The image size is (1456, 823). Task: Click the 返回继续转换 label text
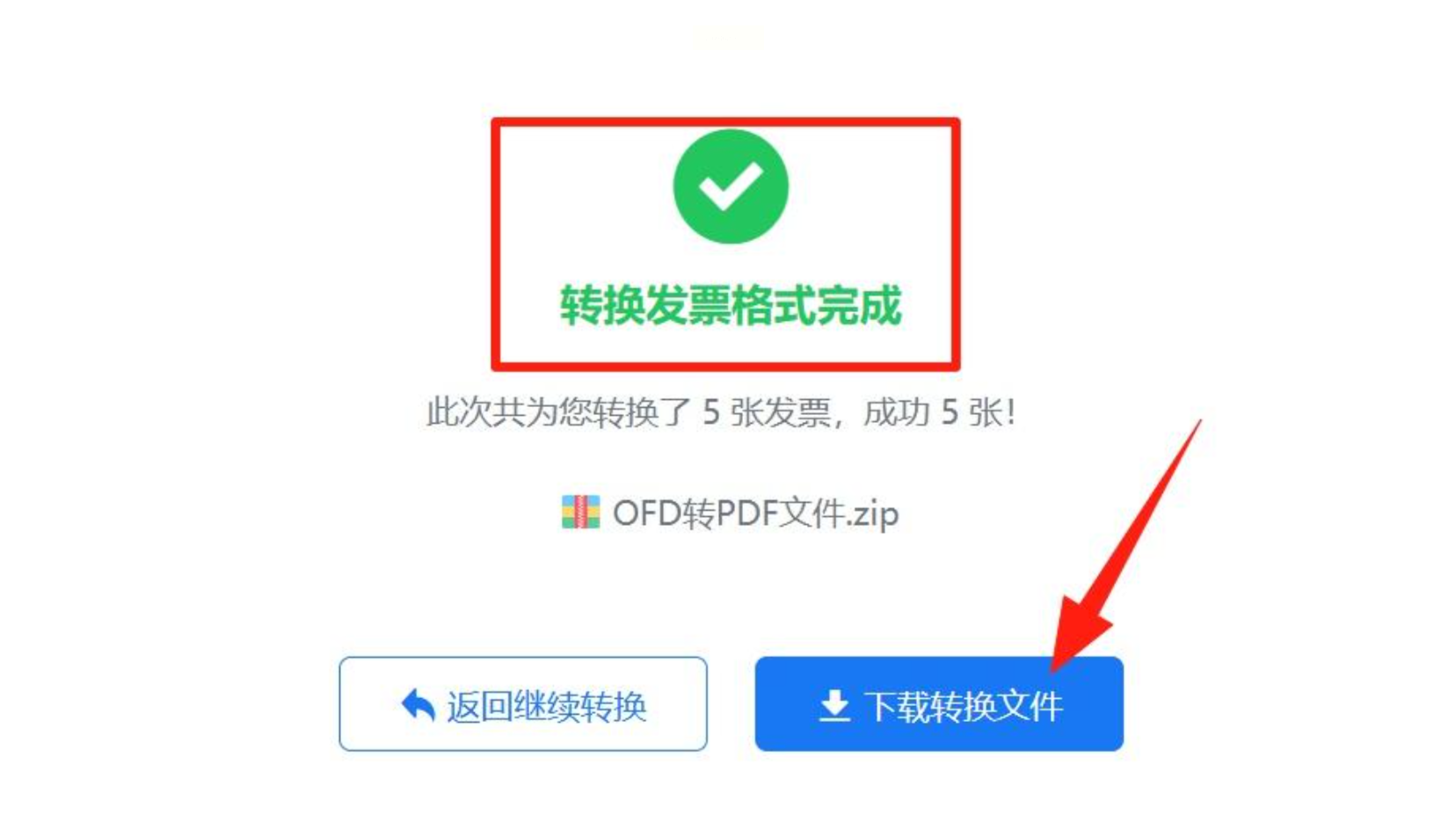click(x=546, y=706)
